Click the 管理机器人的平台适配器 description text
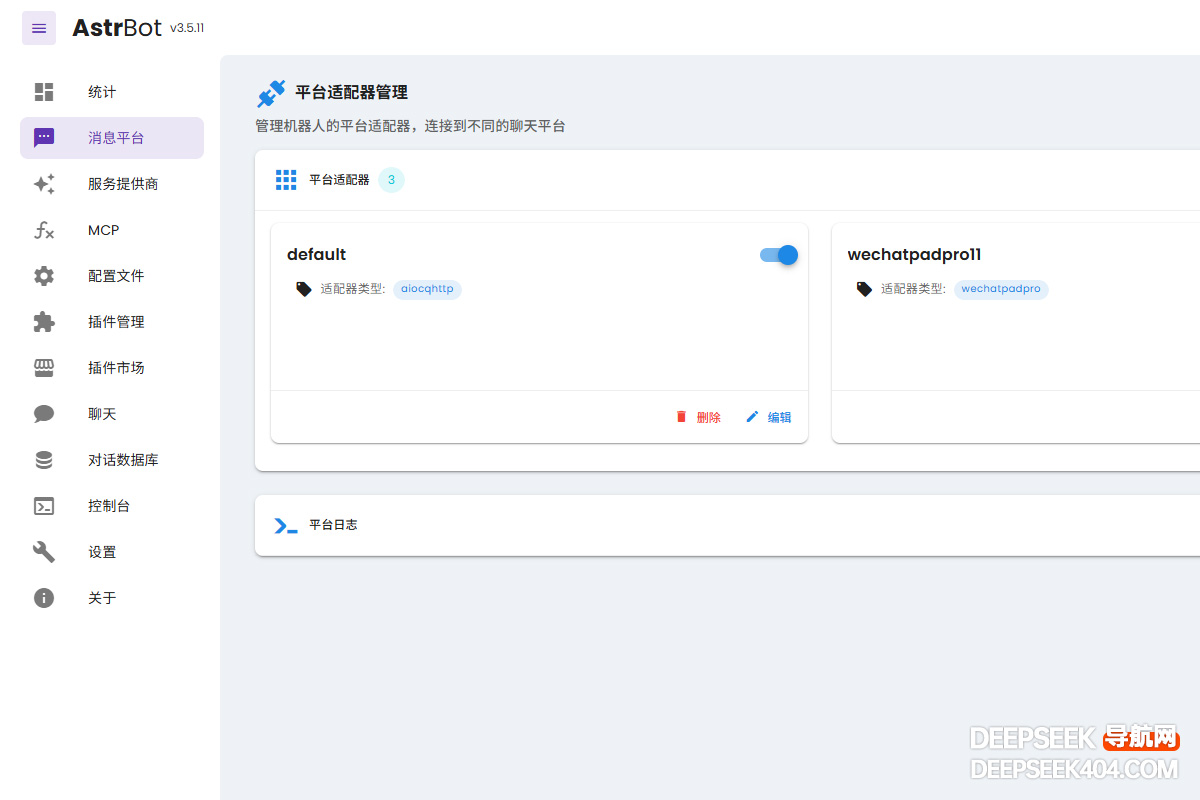1200x800 pixels. click(410, 127)
